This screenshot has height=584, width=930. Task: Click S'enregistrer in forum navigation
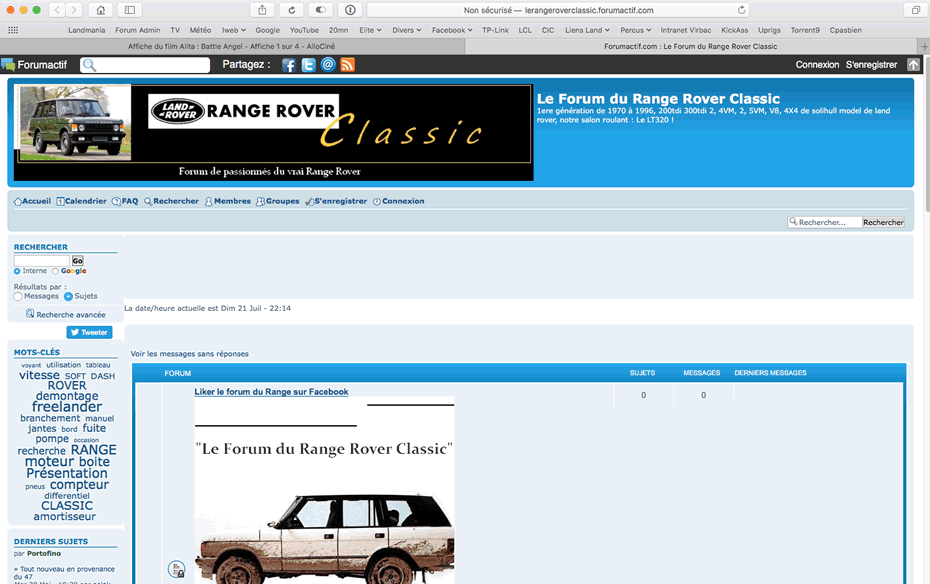pos(336,201)
